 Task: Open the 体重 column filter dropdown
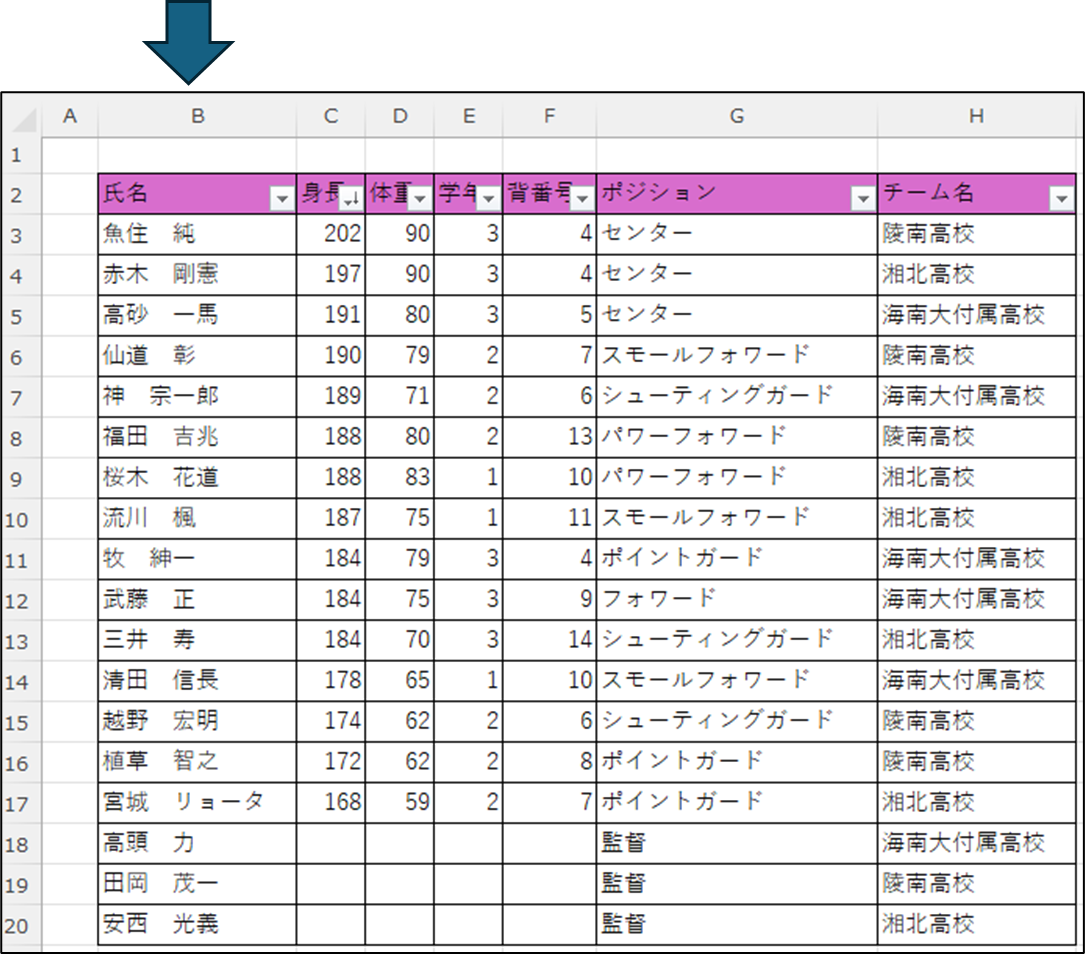(x=420, y=200)
